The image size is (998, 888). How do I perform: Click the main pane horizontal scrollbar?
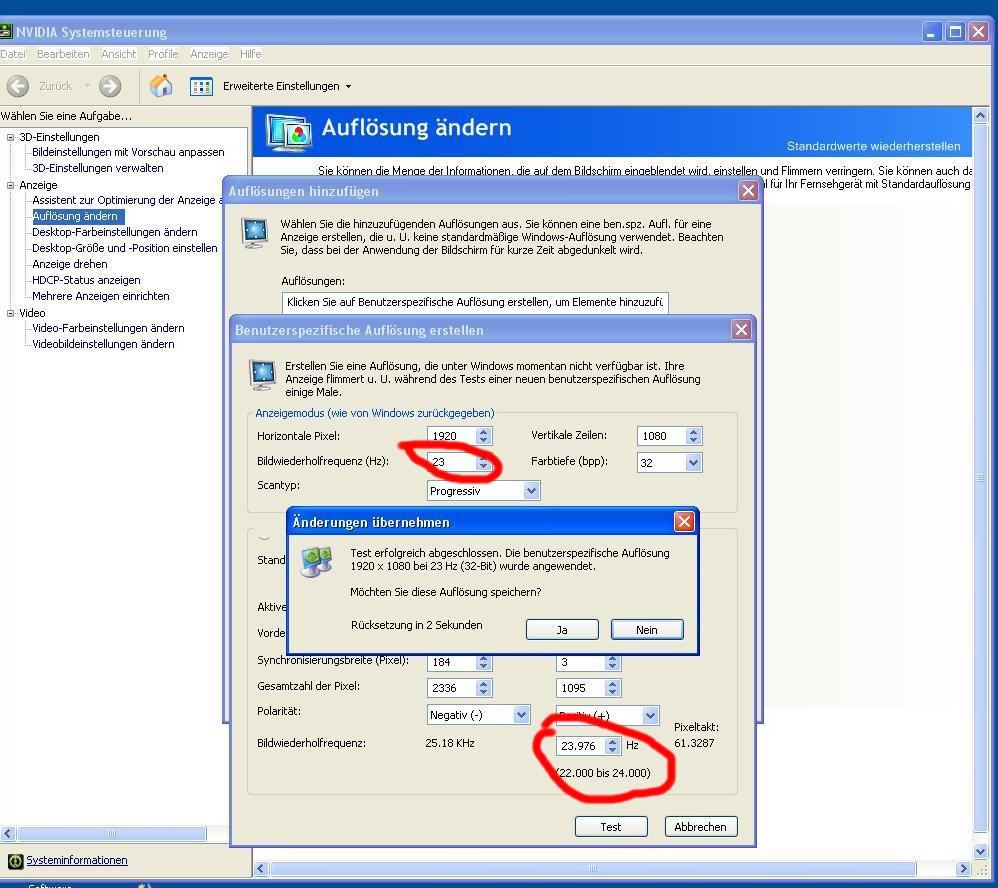pyautogui.click(x=593, y=868)
